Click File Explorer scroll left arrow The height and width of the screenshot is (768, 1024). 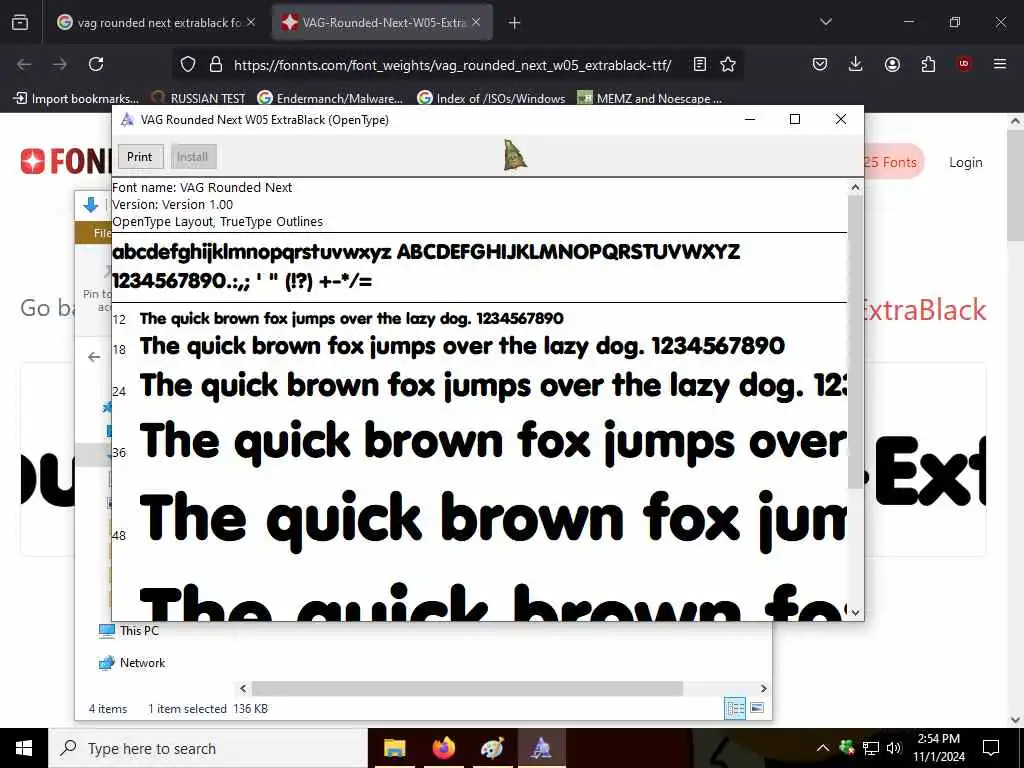(x=243, y=688)
